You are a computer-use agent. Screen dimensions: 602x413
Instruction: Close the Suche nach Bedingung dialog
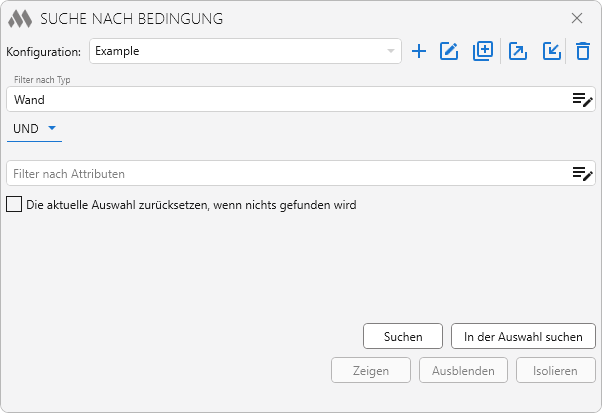coord(577,18)
